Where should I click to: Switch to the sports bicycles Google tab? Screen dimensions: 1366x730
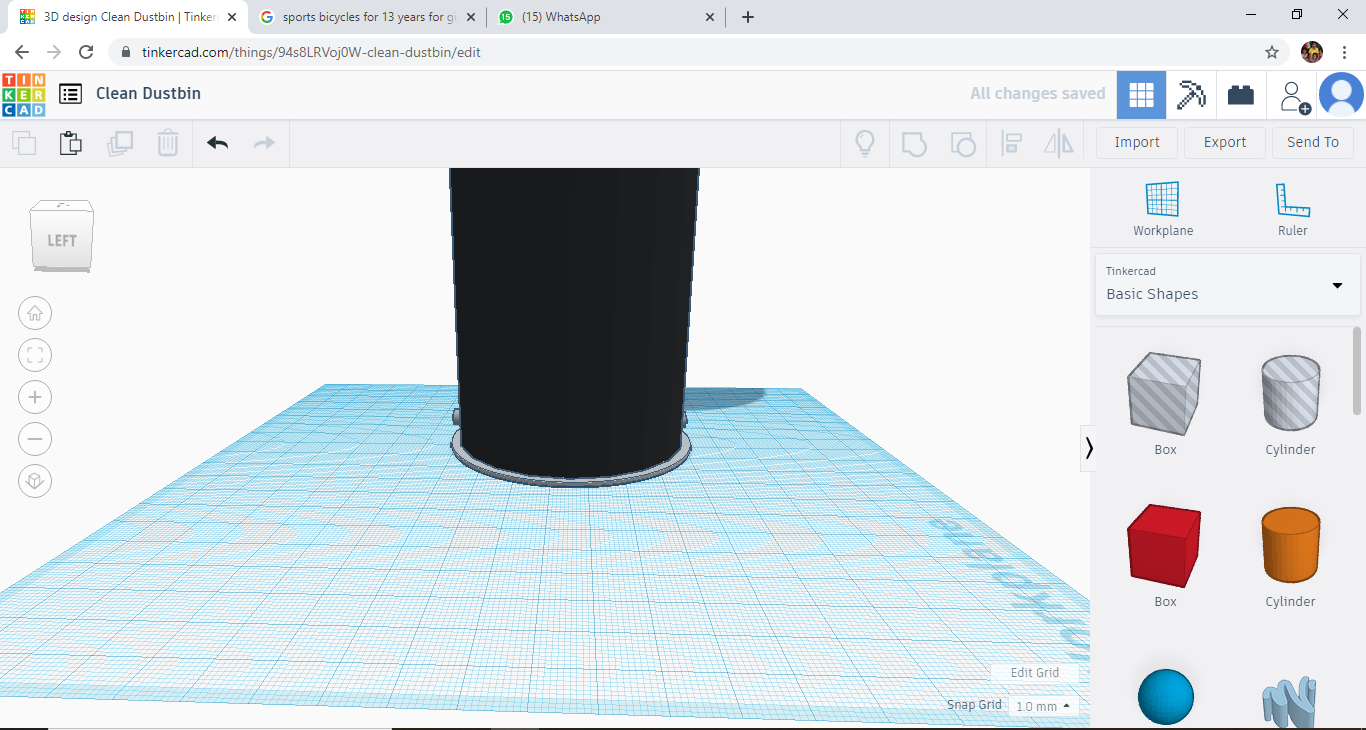click(365, 17)
